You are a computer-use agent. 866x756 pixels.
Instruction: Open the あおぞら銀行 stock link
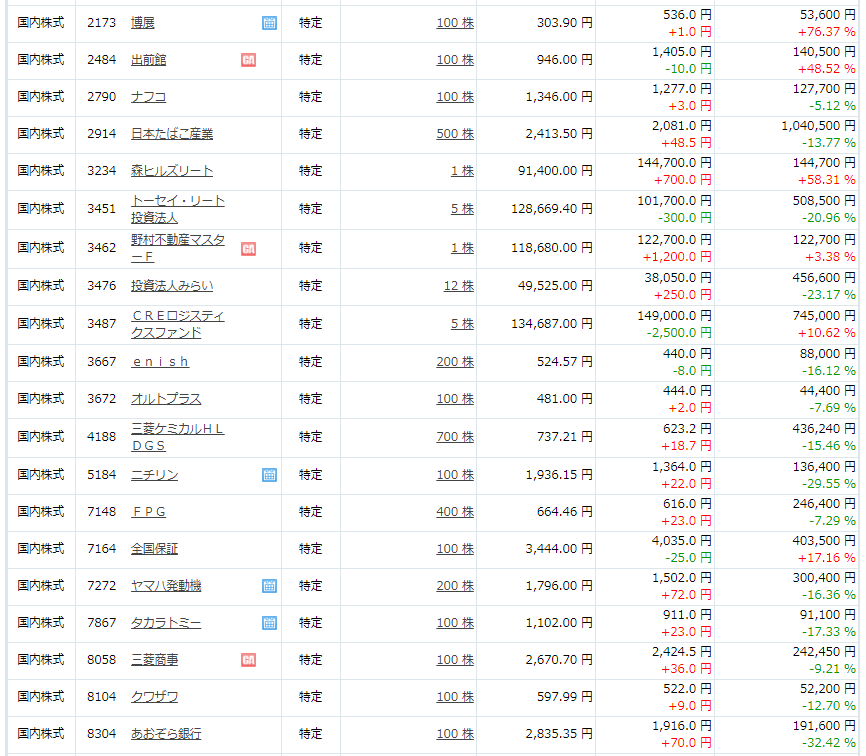[166, 734]
